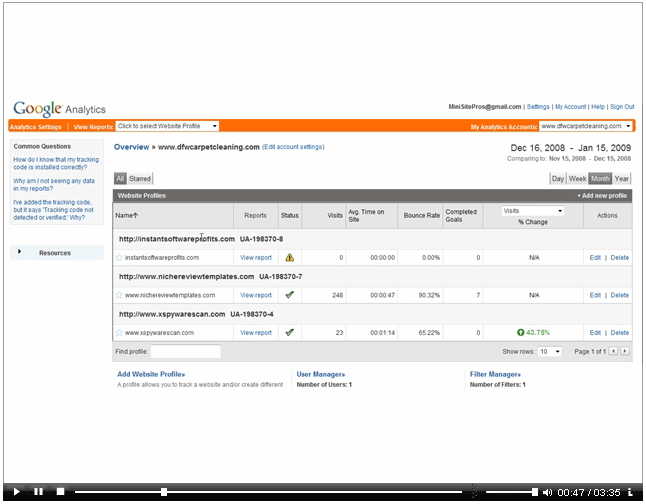Click the video info icon

(x=630, y=492)
